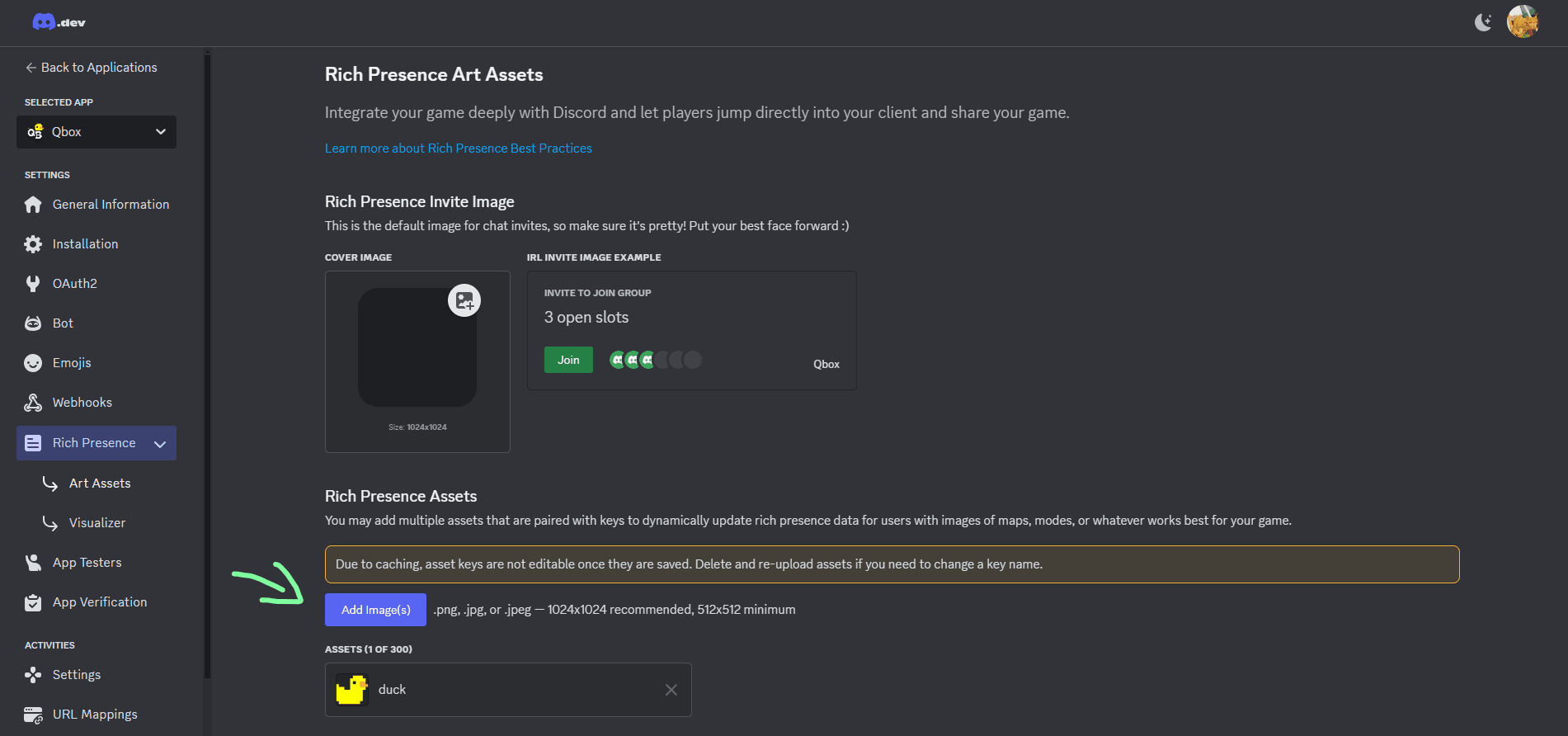
Task: Open the user profile avatar
Action: click(1522, 22)
